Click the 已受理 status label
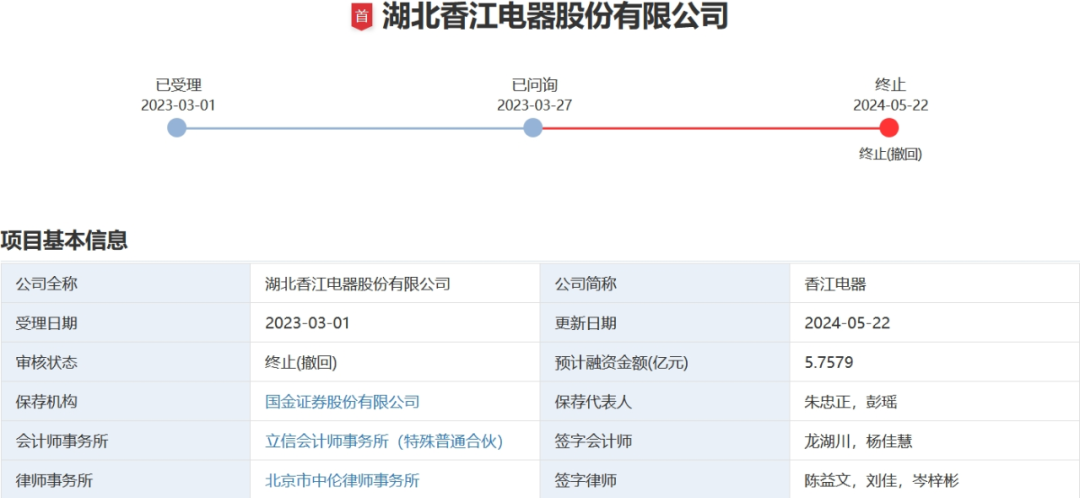This screenshot has width=1080, height=498. pos(178,85)
